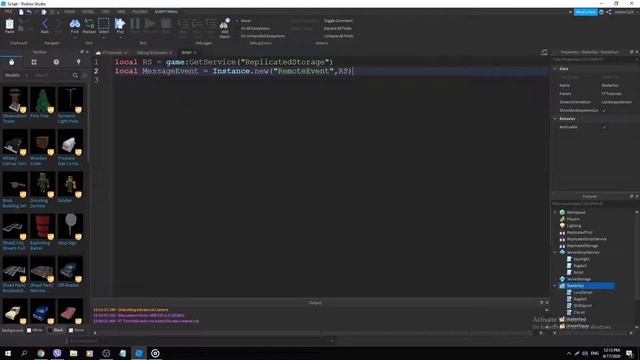Select Black background radio option
The height and width of the screenshot is (360, 640).
point(50,330)
